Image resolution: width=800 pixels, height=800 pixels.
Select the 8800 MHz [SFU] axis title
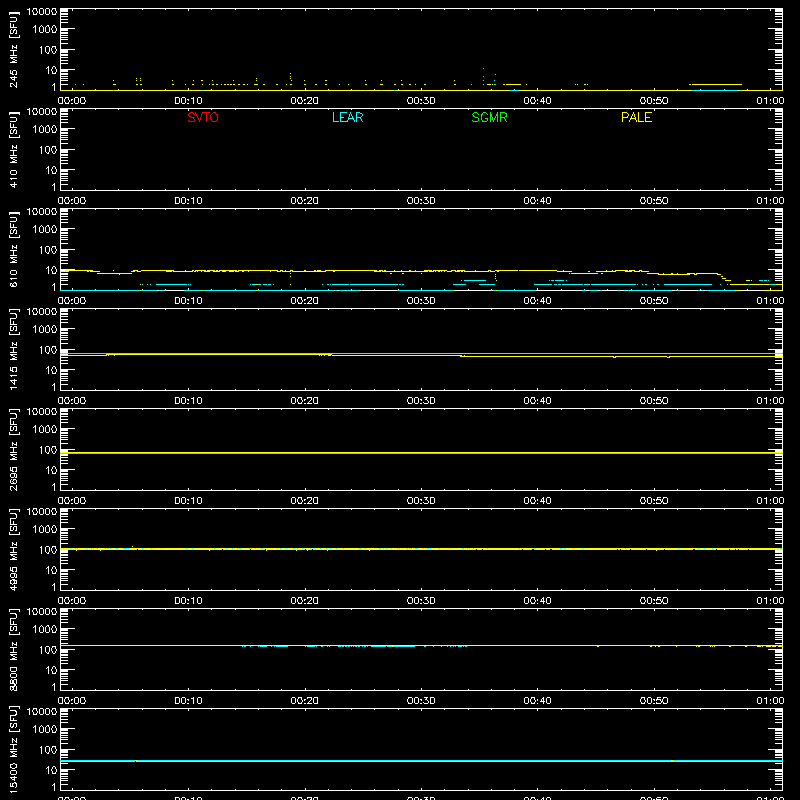(13, 649)
